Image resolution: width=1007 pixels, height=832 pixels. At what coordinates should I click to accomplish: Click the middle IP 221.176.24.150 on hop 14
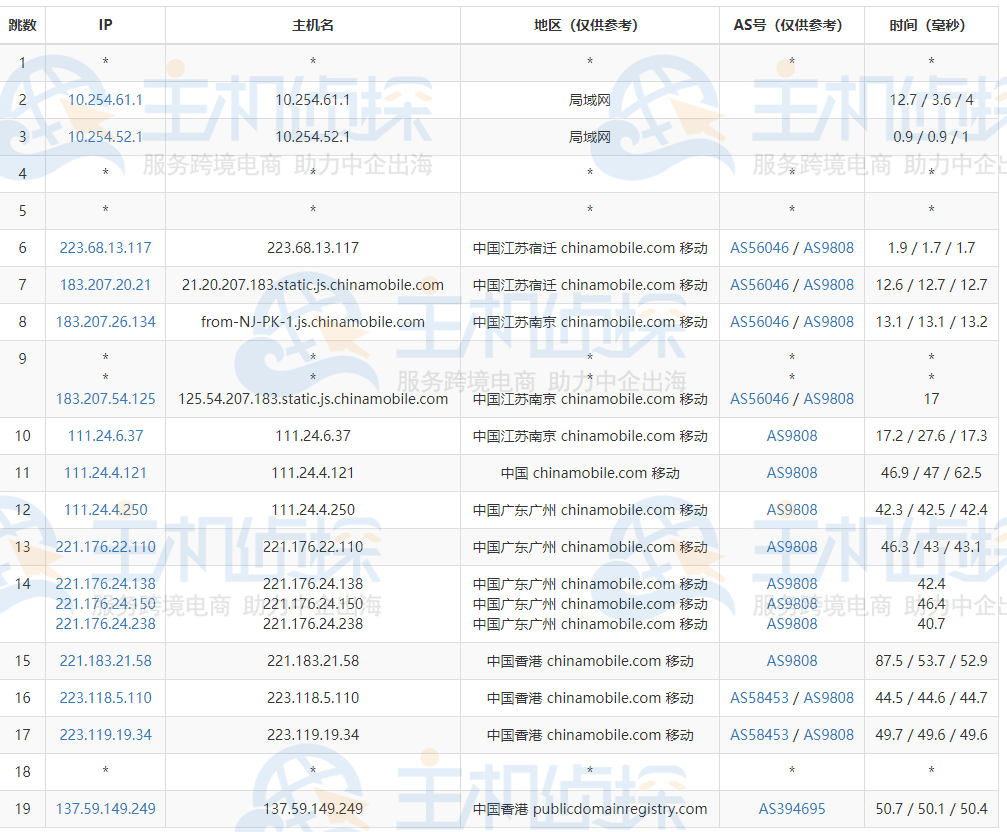104,604
